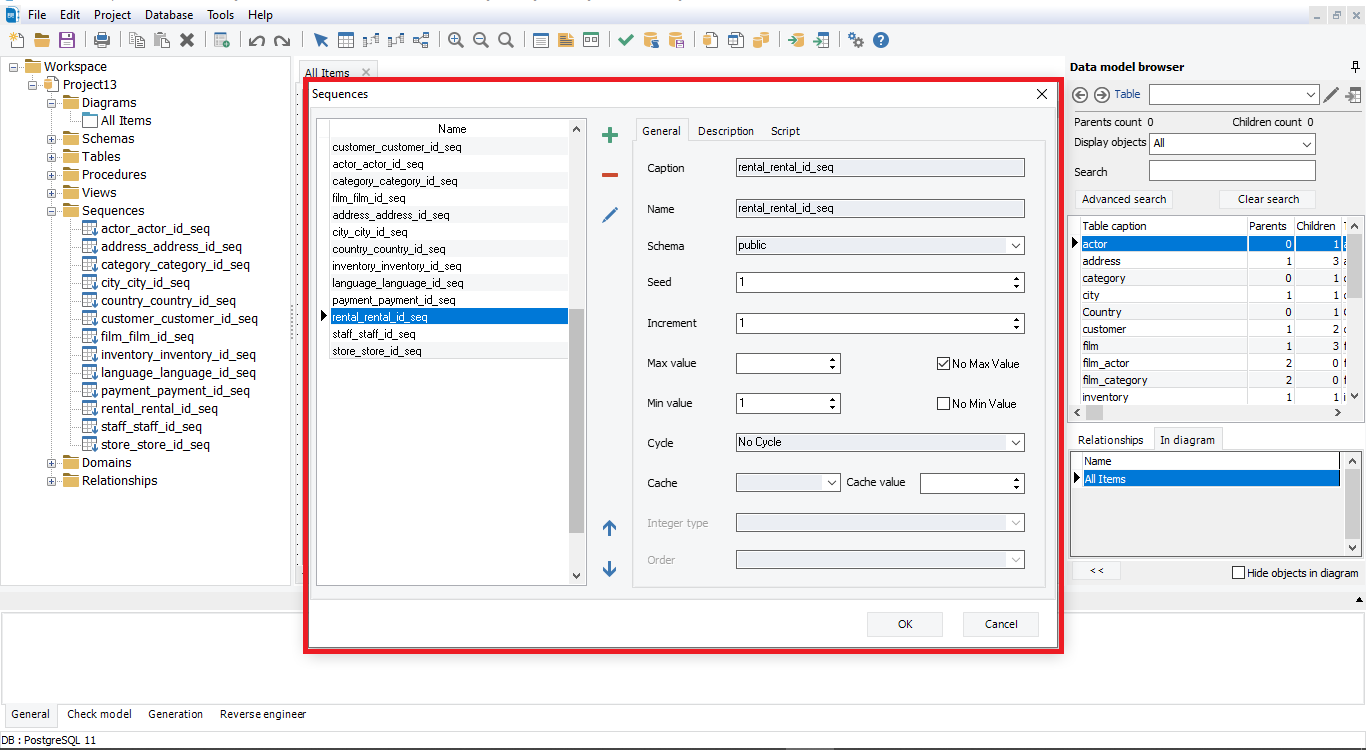Image resolution: width=1366 pixels, height=750 pixels.
Task: Switch to the Script tab
Action: click(785, 130)
